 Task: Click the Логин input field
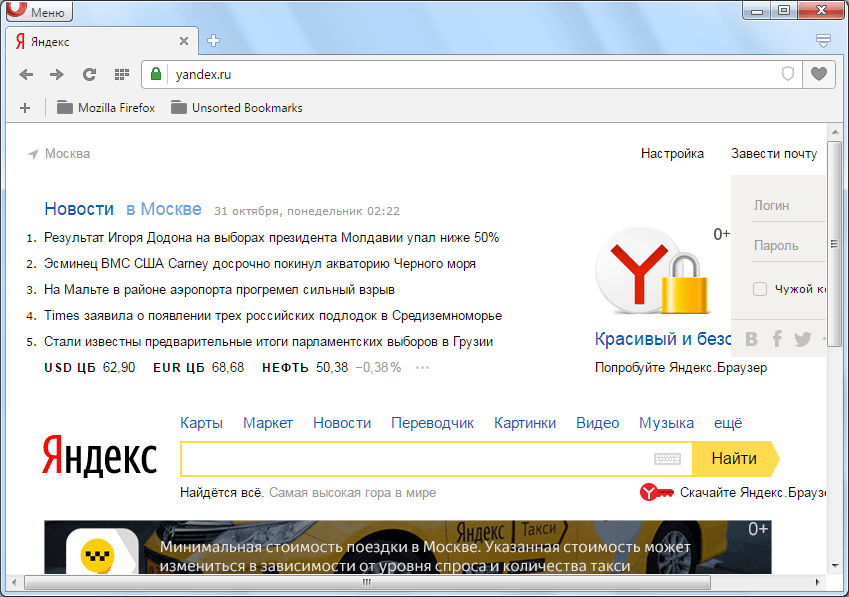(788, 206)
